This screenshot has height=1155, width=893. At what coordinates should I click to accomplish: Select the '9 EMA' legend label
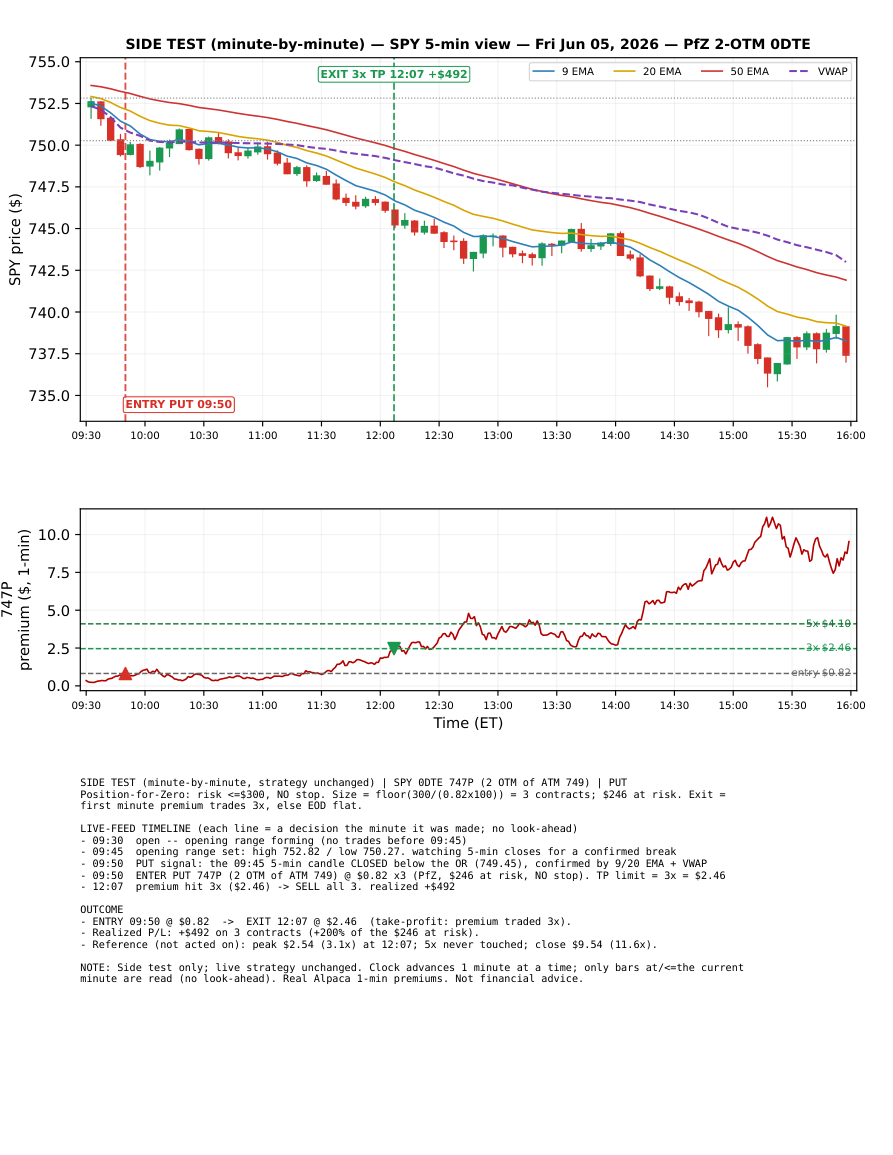point(578,71)
